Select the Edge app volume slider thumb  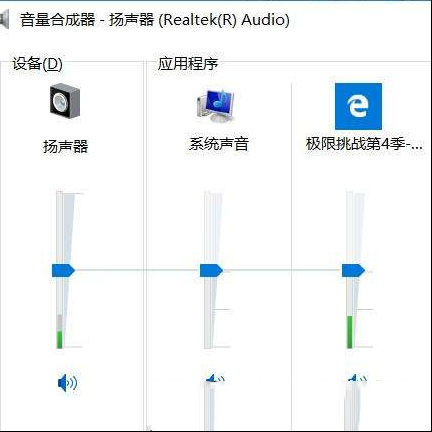tap(353, 270)
